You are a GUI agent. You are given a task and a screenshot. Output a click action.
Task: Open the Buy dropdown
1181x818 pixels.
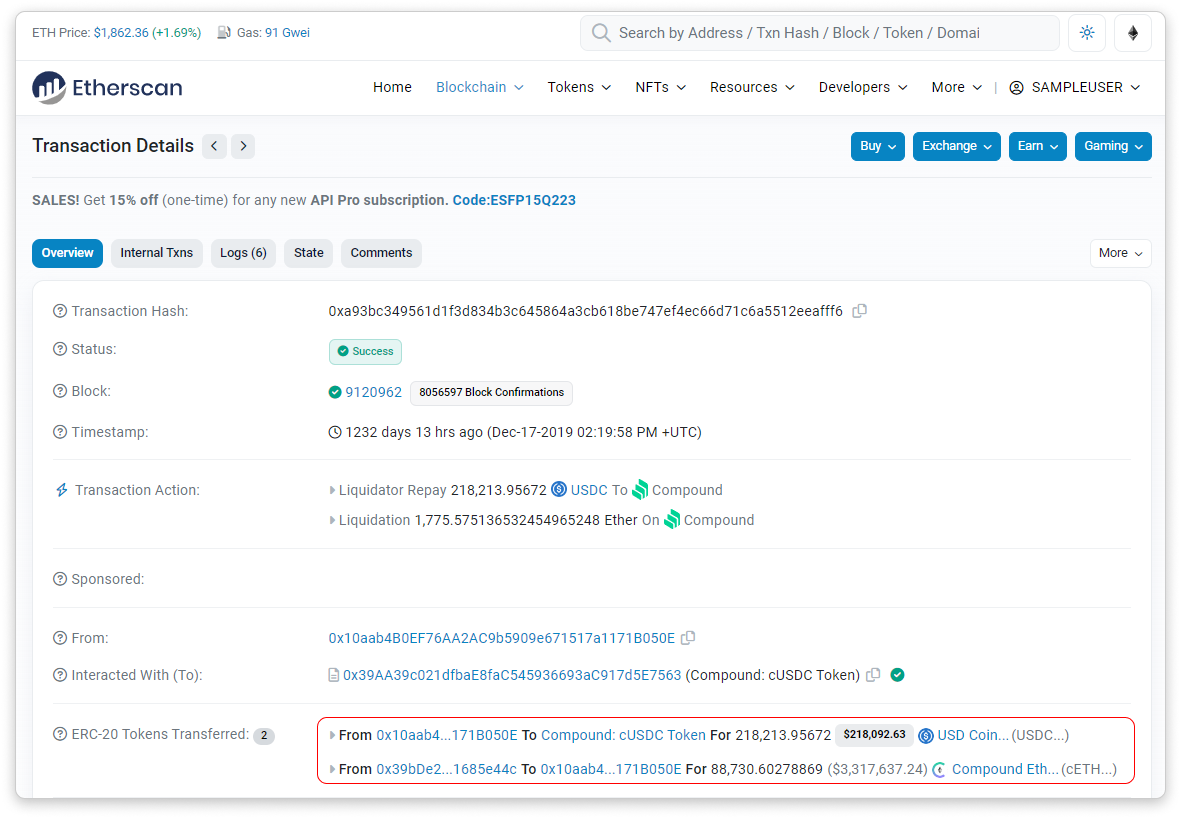(x=878, y=146)
